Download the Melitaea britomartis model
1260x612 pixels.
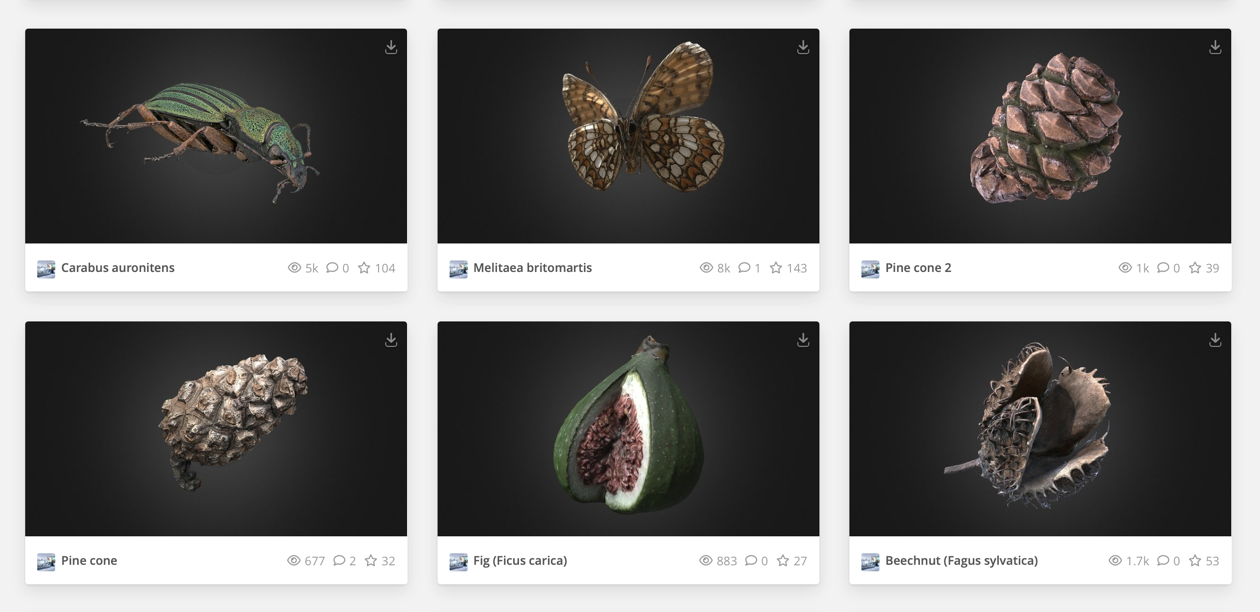coord(803,47)
